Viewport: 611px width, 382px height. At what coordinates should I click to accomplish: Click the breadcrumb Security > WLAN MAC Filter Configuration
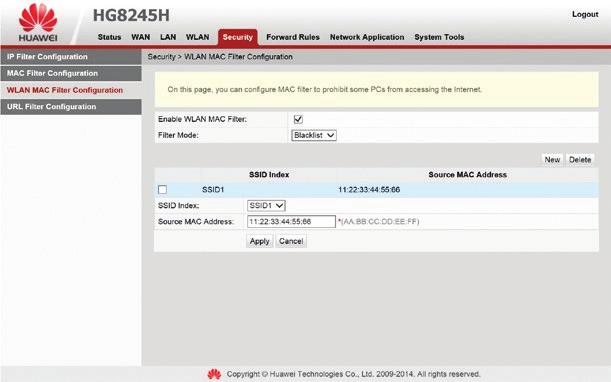pos(220,57)
